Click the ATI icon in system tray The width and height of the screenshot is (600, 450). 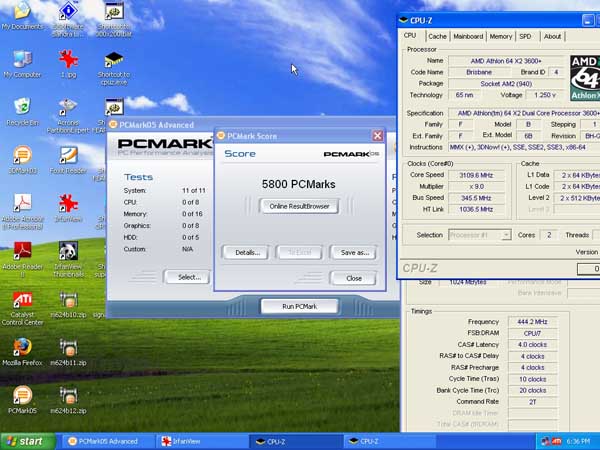pyautogui.click(x=557, y=442)
